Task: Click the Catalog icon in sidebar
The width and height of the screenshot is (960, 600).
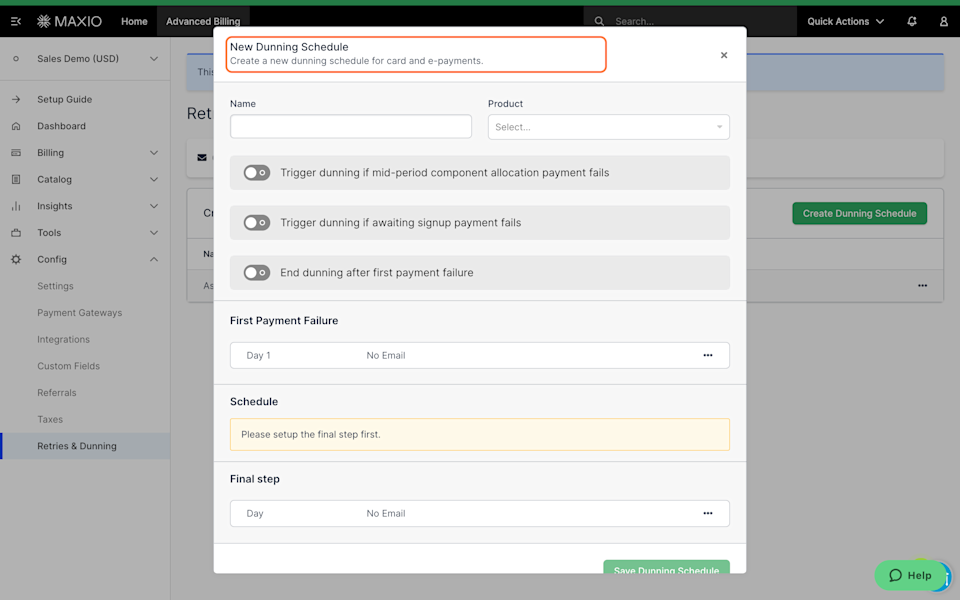Action: coord(16,179)
